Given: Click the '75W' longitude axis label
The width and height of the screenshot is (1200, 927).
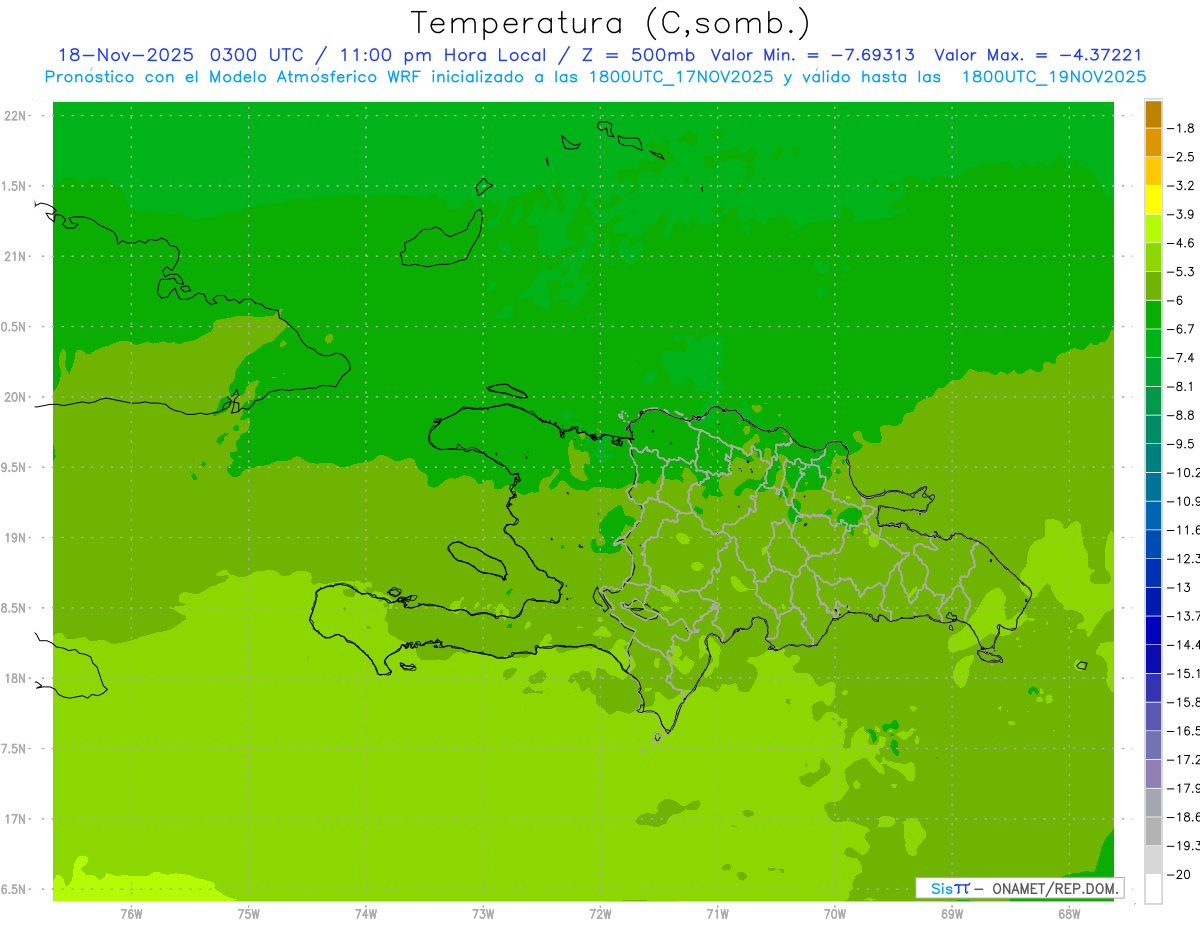Looking at the screenshot, I should [x=249, y=913].
